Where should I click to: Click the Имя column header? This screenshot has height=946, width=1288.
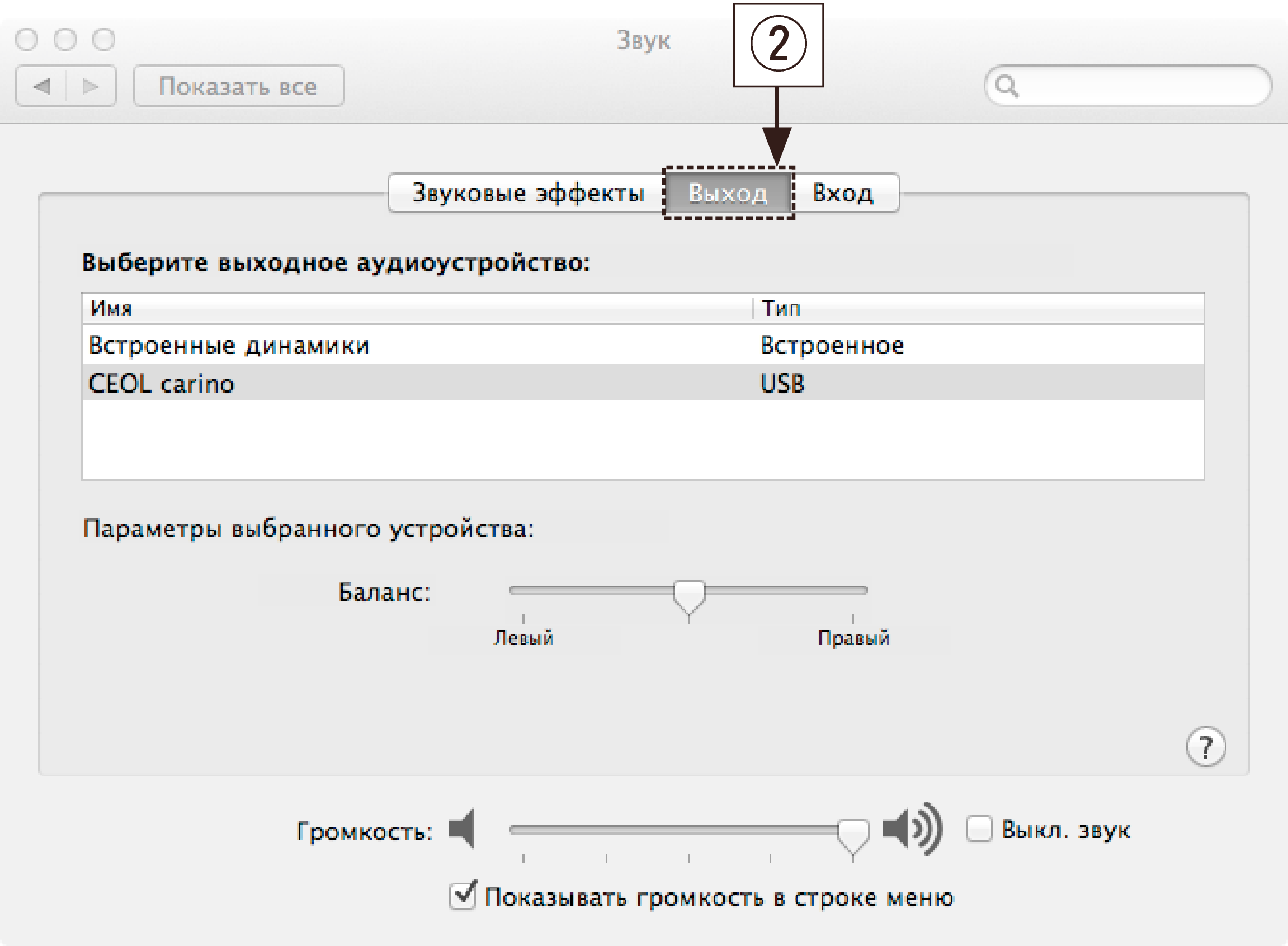[111, 308]
